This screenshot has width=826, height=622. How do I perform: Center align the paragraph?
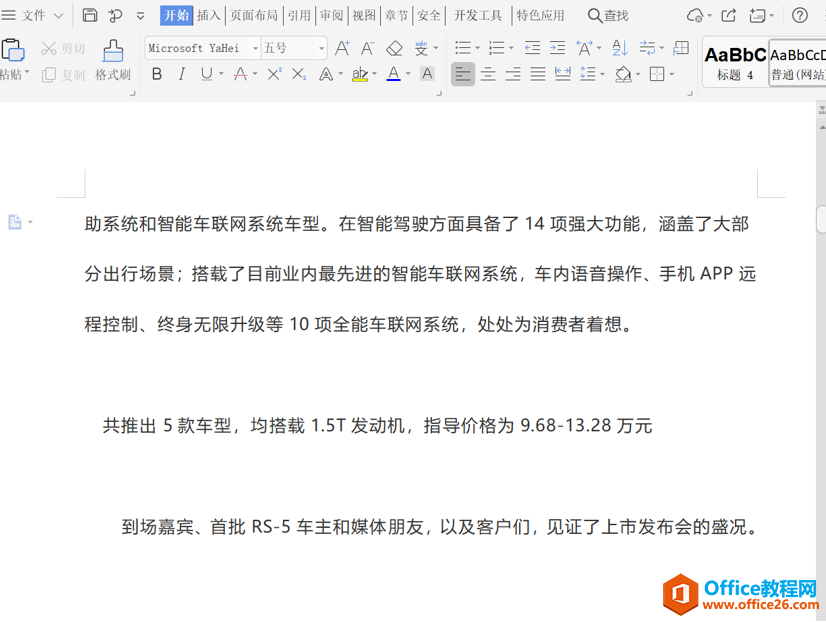(x=488, y=74)
